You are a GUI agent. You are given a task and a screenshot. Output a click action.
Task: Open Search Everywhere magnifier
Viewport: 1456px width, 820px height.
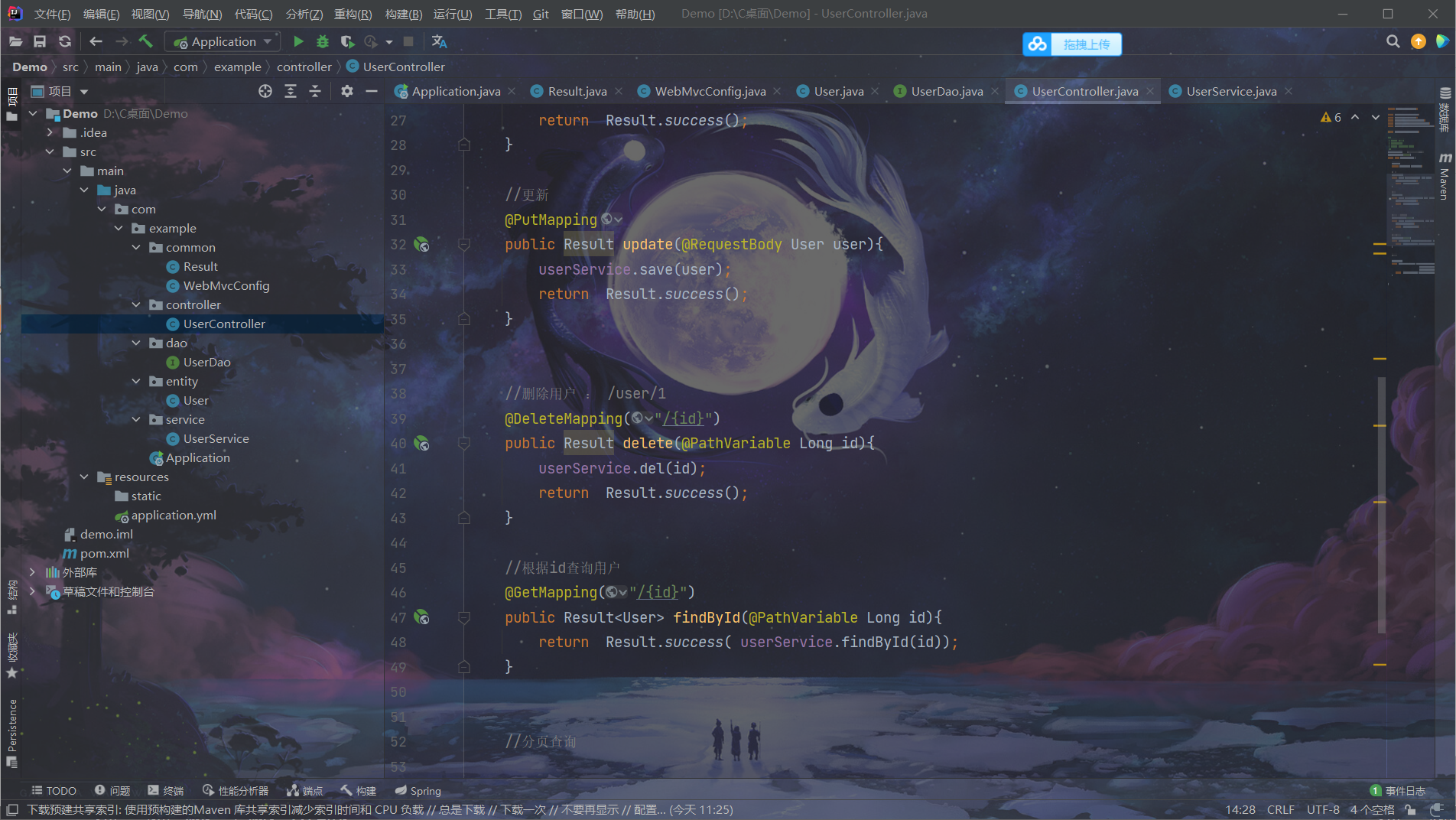click(1393, 41)
